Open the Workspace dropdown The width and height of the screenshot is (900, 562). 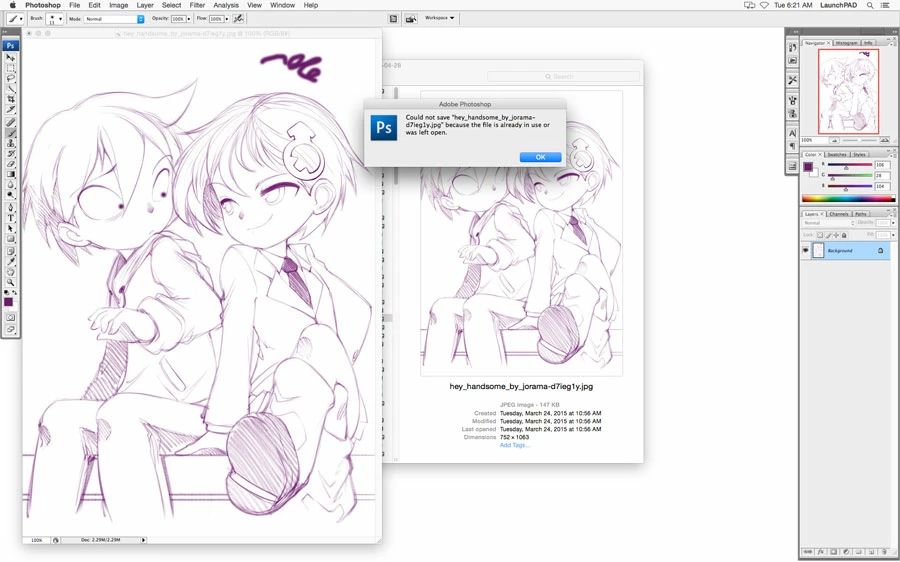point(439,18)
